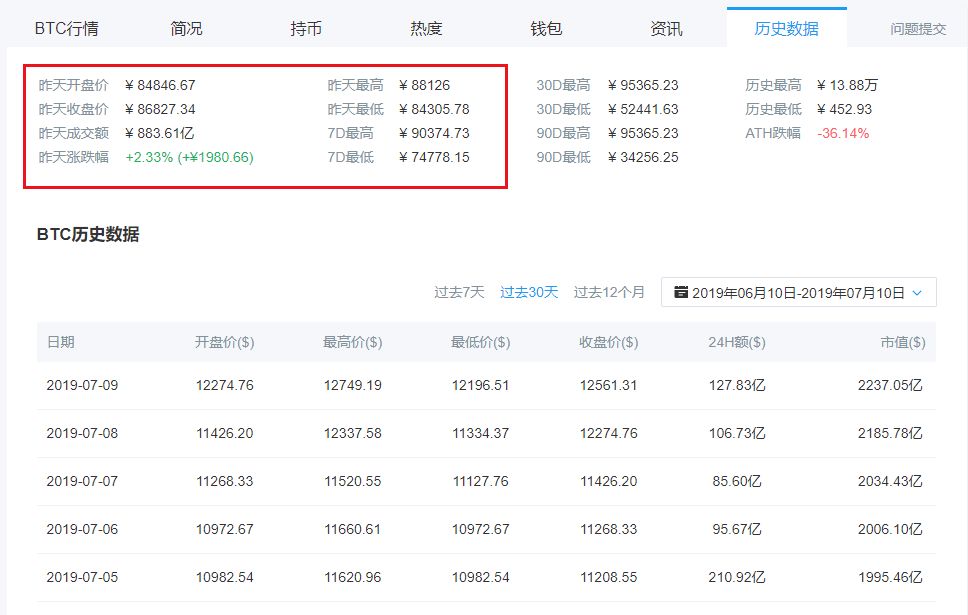Click the 30D最高 value ¥95365.23
Viewport: 968px width, 615px height.
[x=643, y=85]
